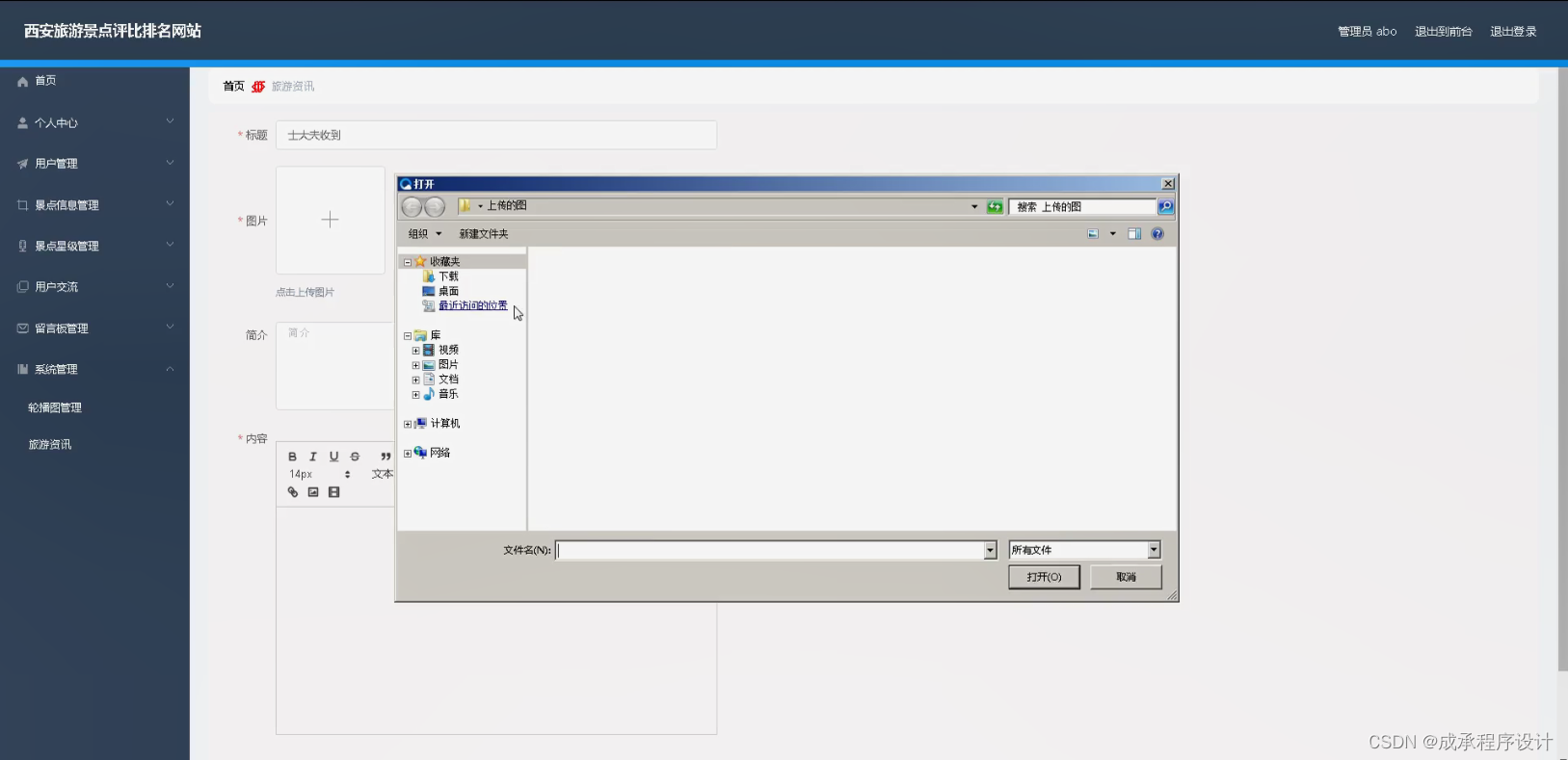Click the paper plane icon next to 用户管理
This screenshot has height=760, width=1568.
tap(22, 164)
